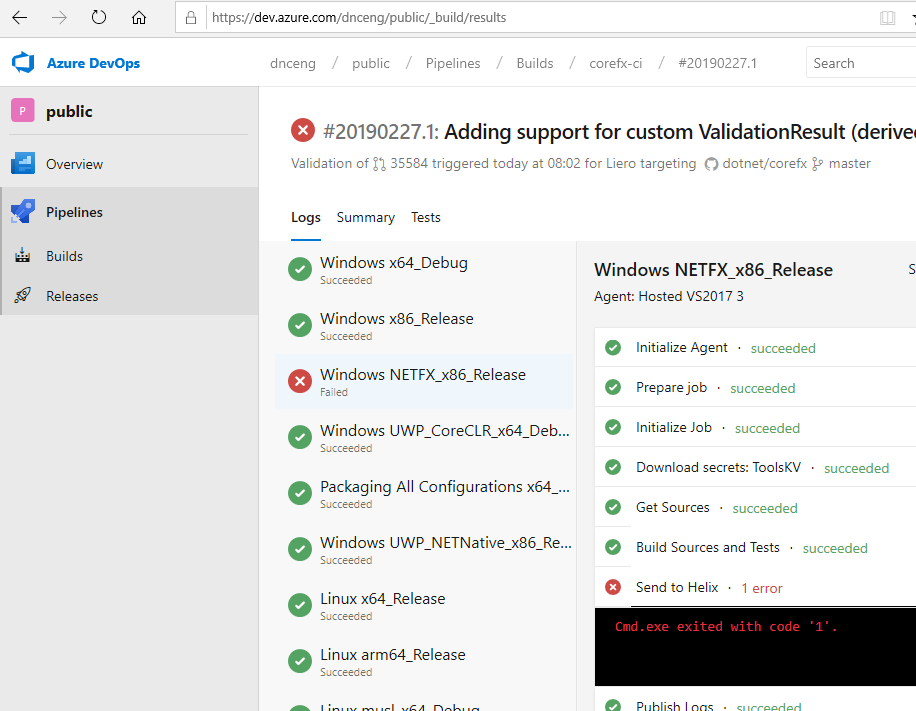This screenshot has height=711, width=916.
Task: Click the address bar padlock icon
Action: click(x=191, y=18)
